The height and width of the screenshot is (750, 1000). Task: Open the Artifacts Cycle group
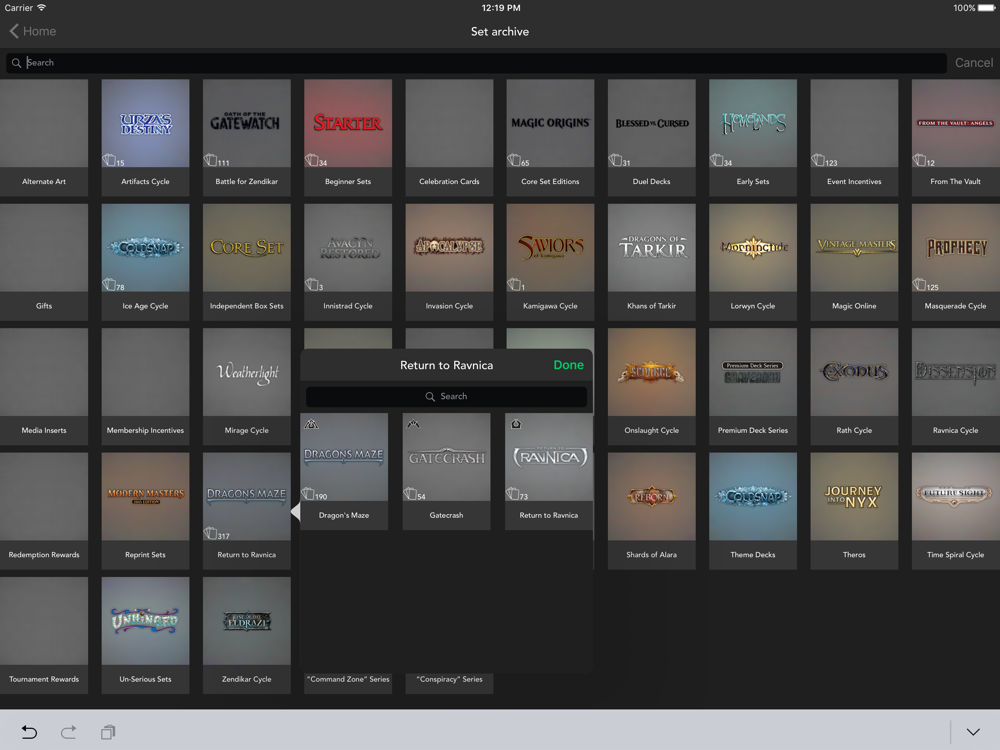click(145, 138)
